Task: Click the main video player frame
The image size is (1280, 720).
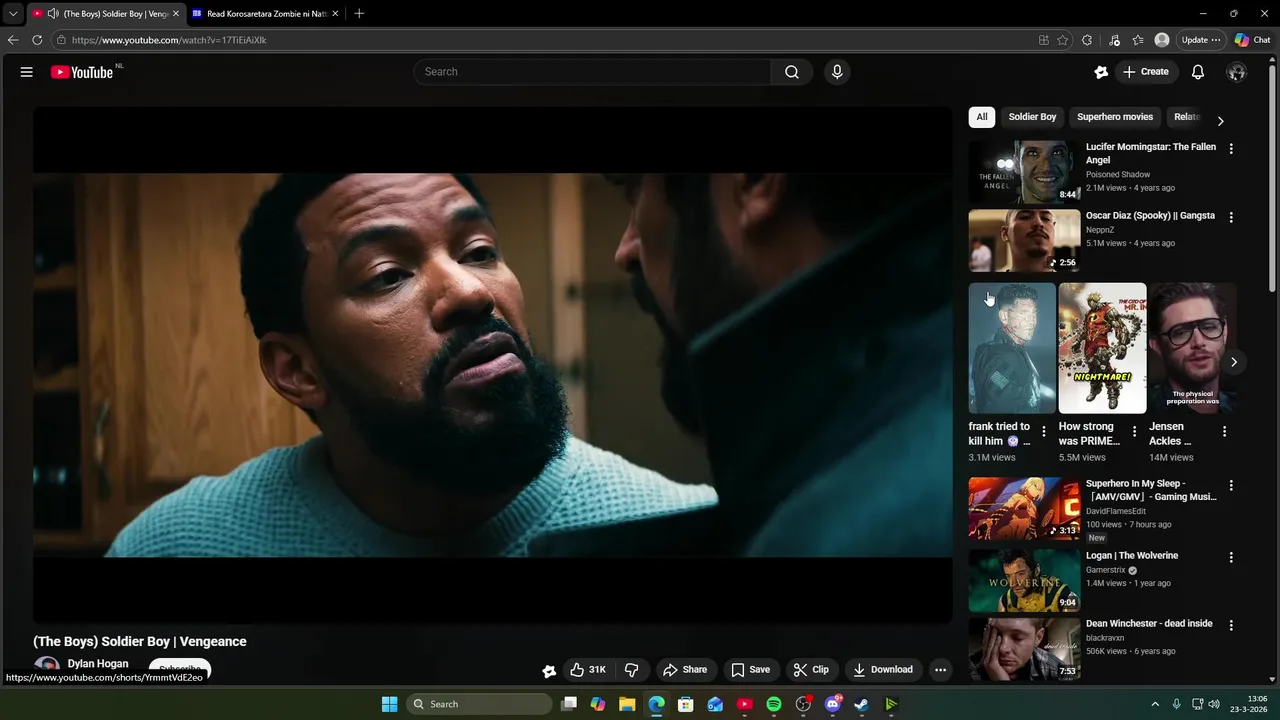Action: click(x=492, y=365)
